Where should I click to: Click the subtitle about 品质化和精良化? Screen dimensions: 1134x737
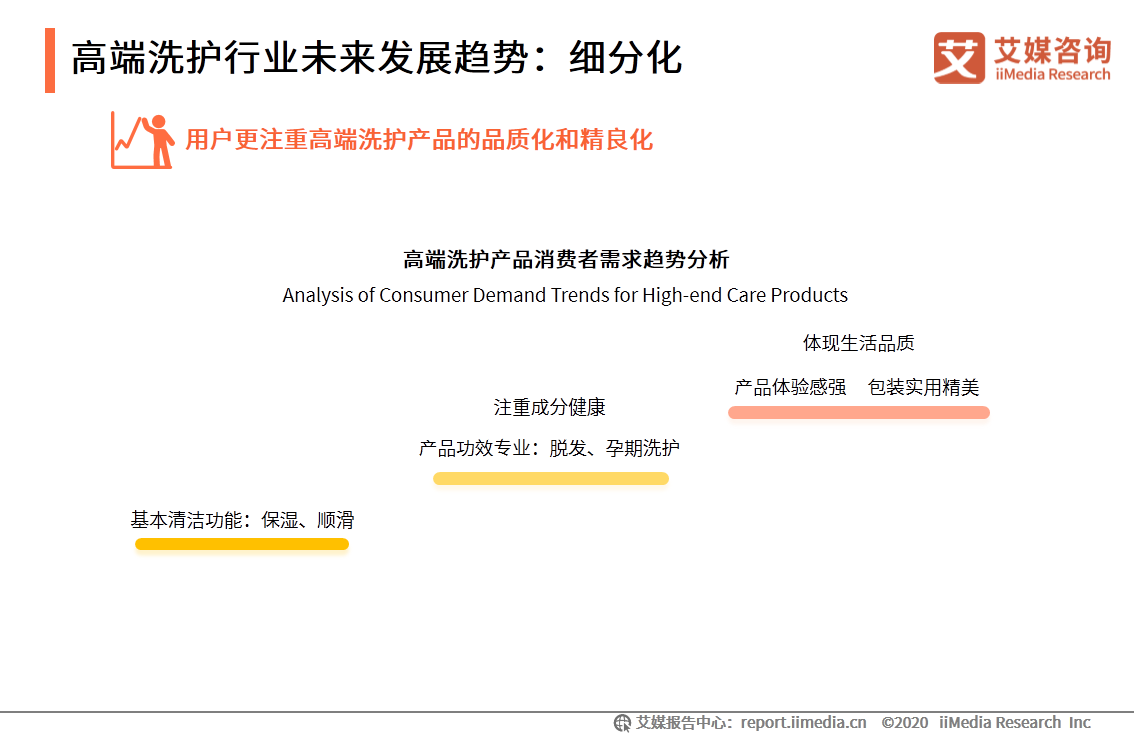coord(416,141)
